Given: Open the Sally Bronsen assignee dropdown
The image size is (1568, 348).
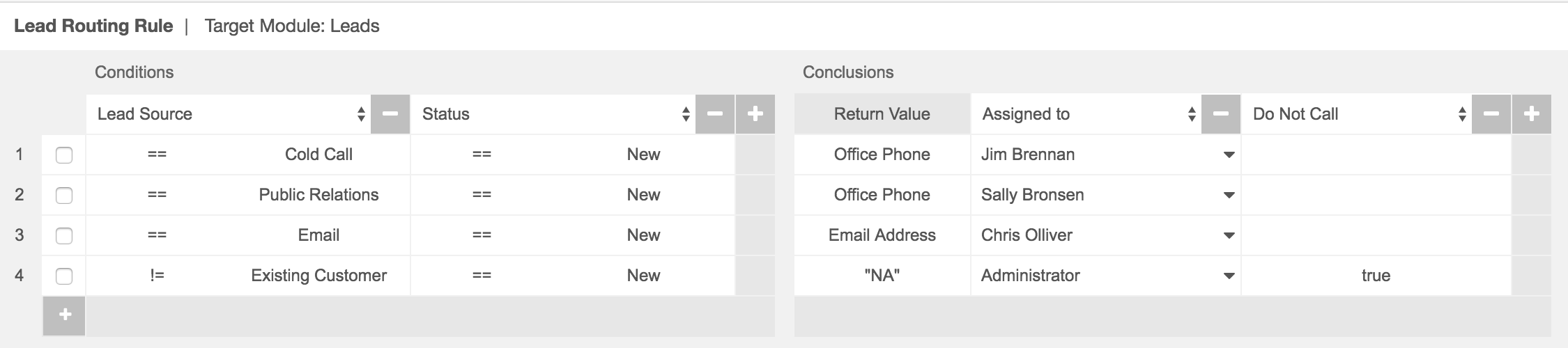Looking at the screenshot, I should point(1229,195).
